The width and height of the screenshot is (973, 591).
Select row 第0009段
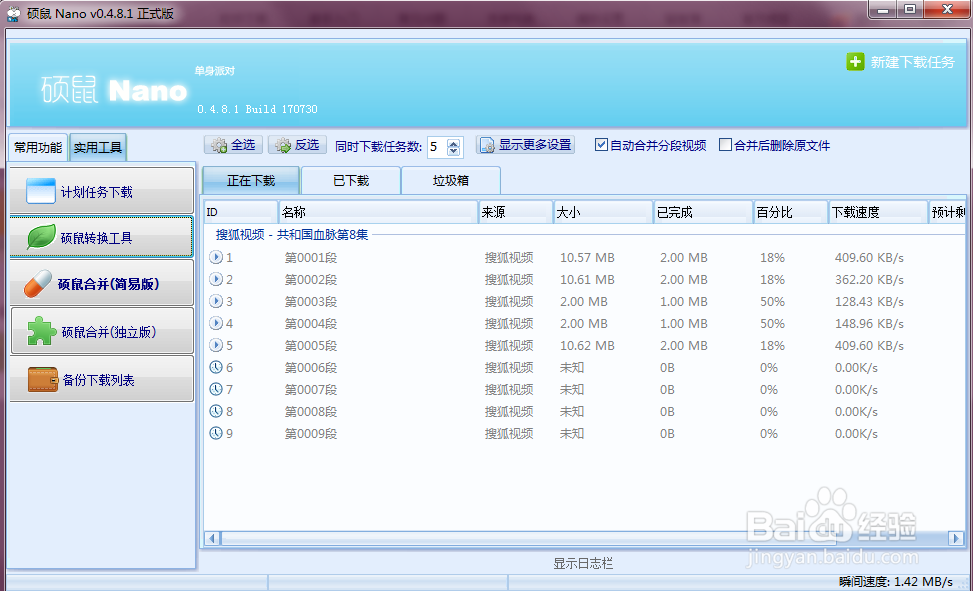point(584,433)
